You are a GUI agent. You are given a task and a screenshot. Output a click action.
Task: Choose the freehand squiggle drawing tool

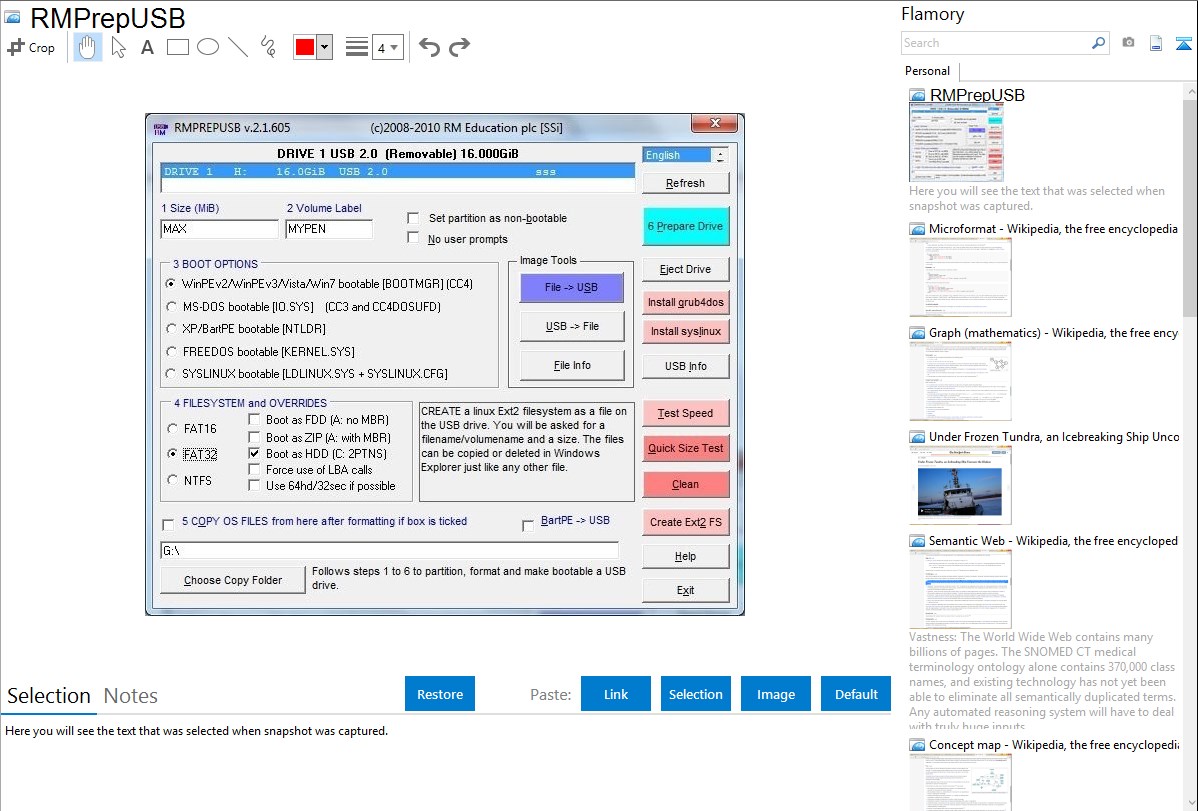tap(268, 47)
